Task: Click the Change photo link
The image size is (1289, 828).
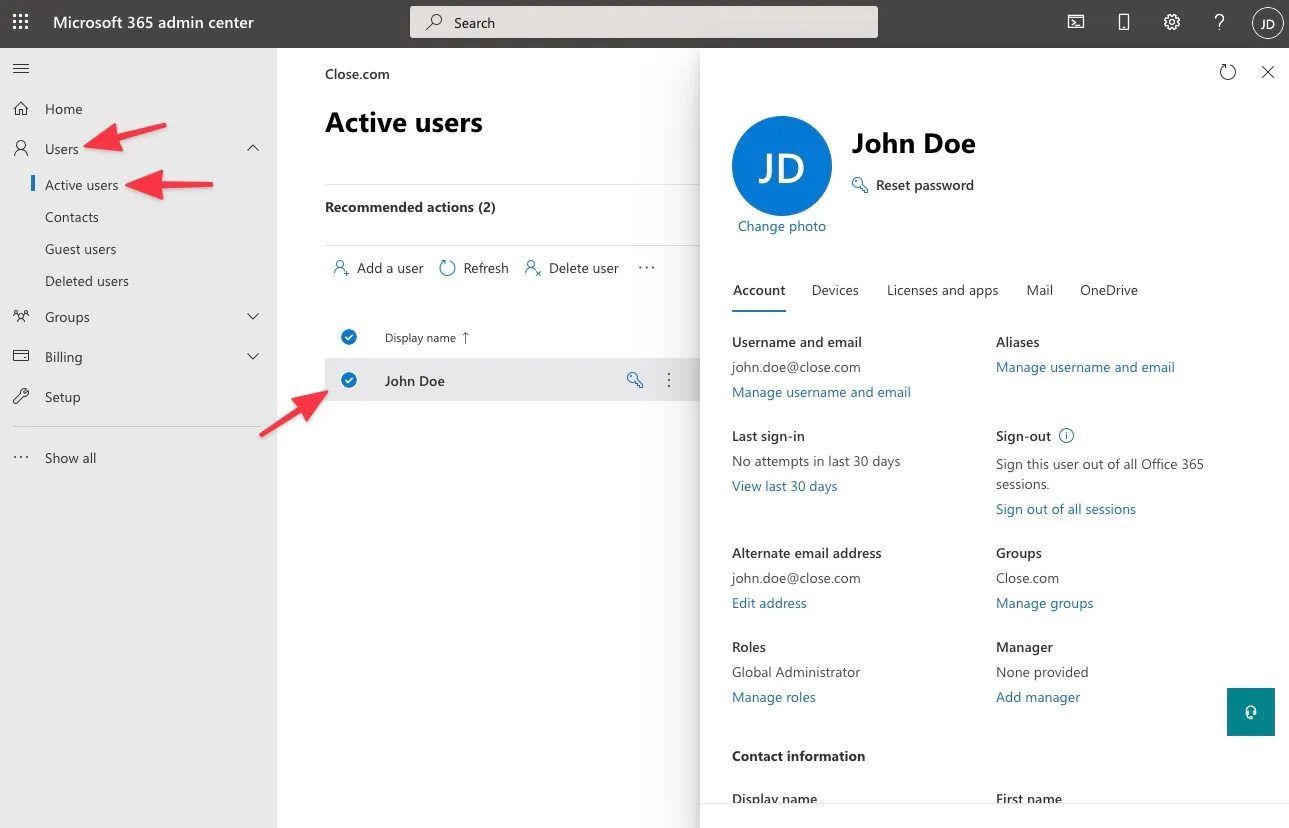Action: [x=782, y=226]
